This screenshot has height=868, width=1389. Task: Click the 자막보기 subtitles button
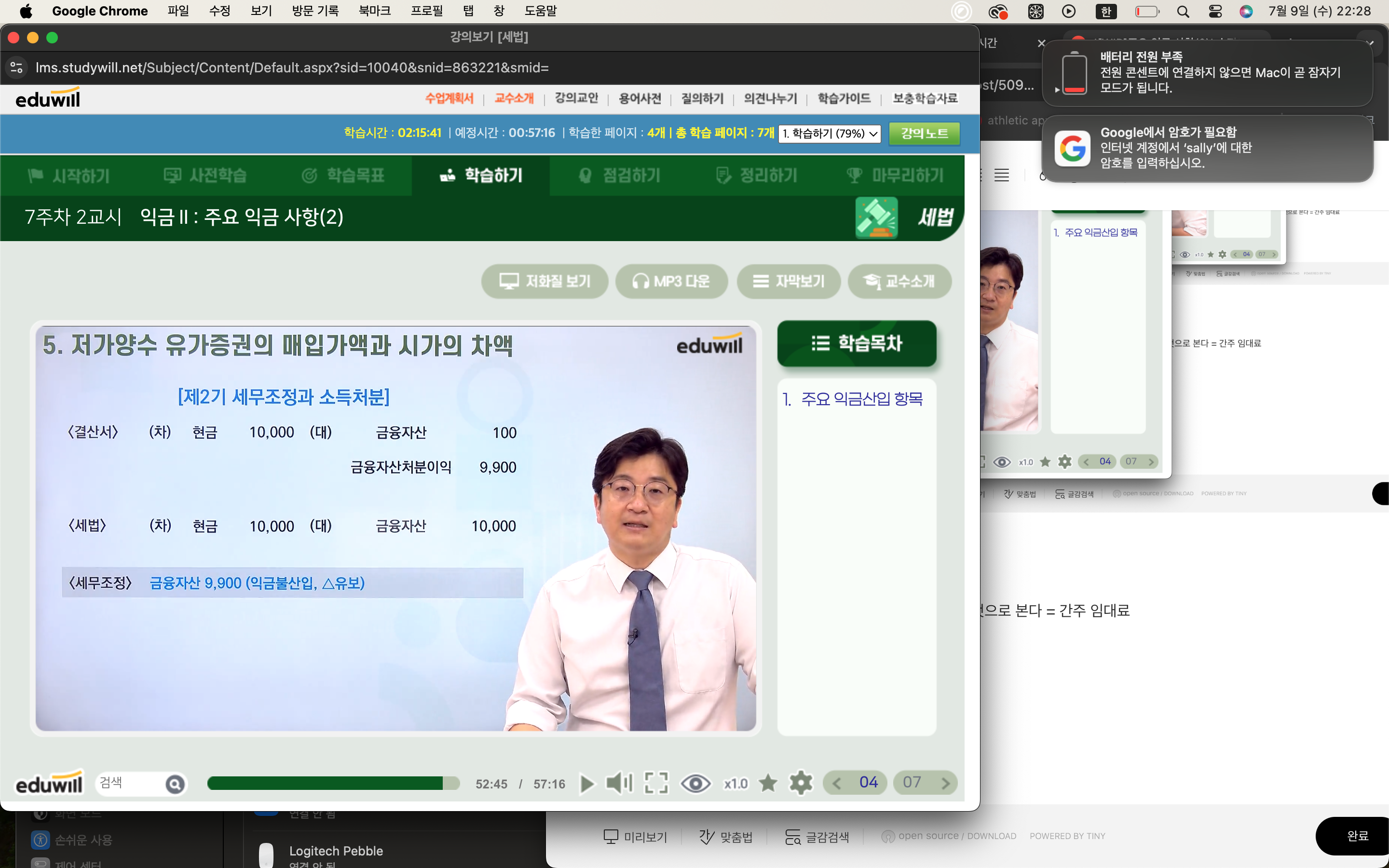tap(789, 281)
